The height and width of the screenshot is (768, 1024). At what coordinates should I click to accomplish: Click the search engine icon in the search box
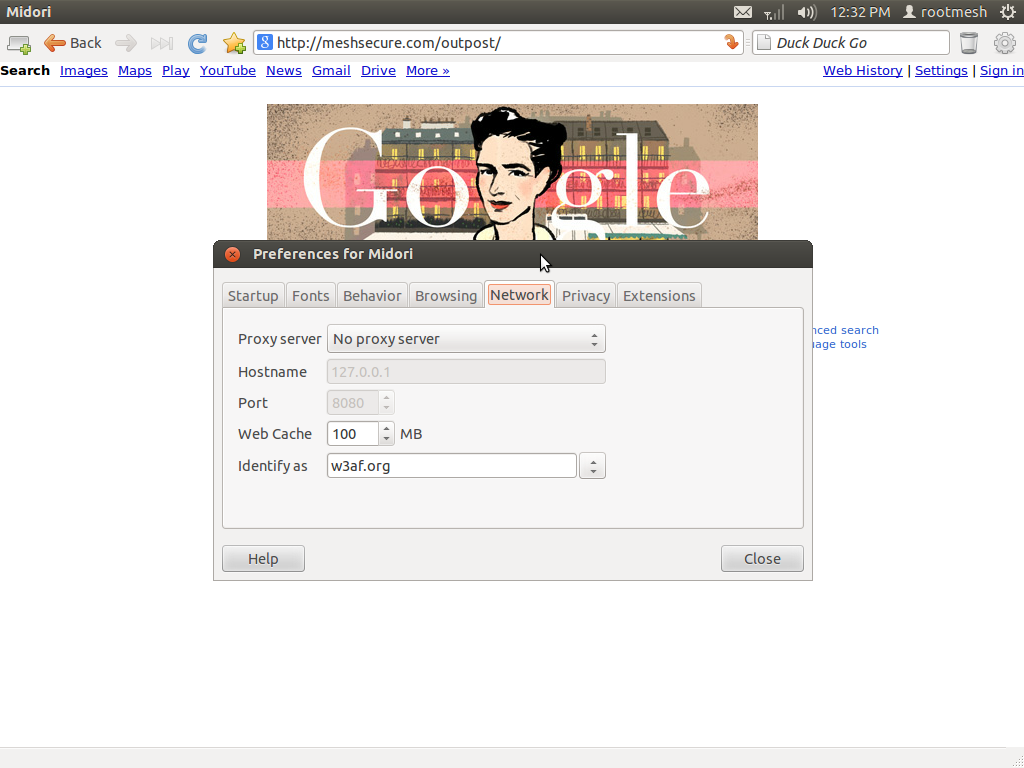pyautogui.click(x=763, y=43)
